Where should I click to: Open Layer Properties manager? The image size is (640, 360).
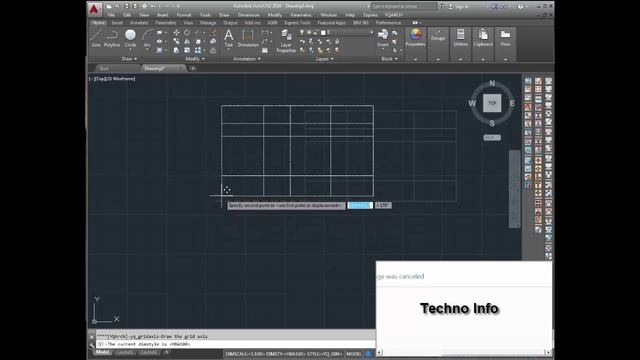[286, 41]
